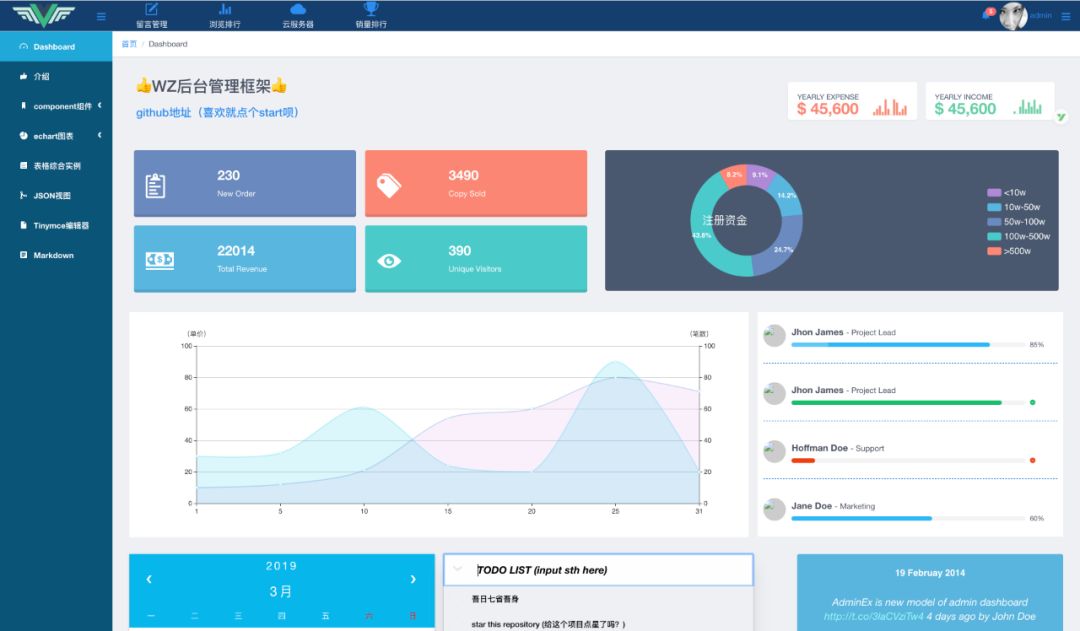
Task: Open 浏览排行 bar chart icon
Action: tap(225, 10)
